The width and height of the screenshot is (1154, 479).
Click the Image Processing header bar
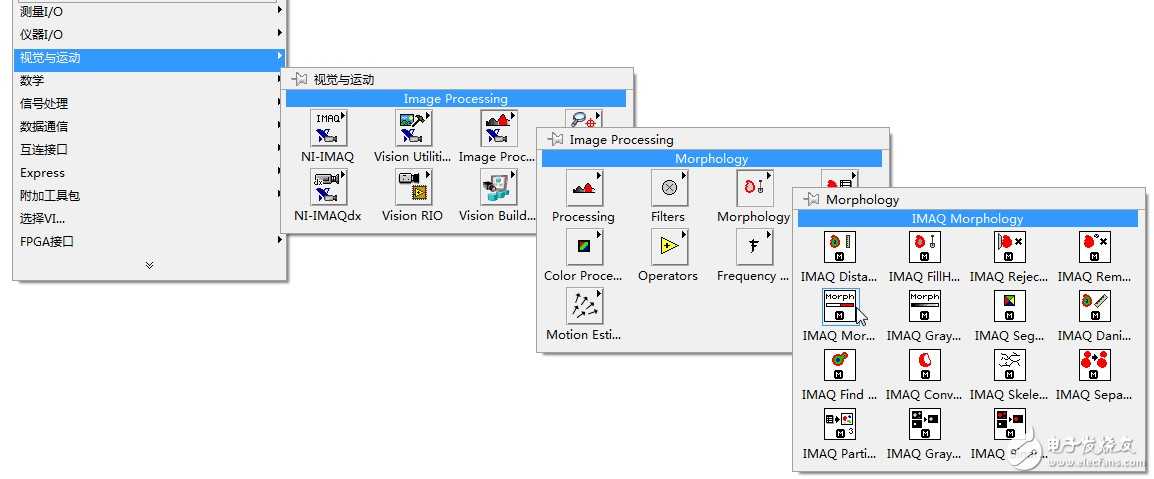(x=456, y=99)
